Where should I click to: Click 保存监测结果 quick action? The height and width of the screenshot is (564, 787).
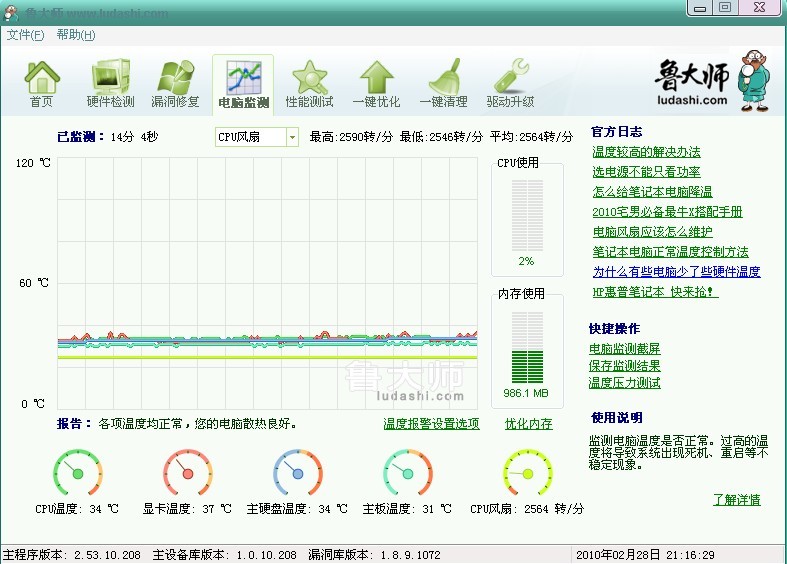[624, 366]
